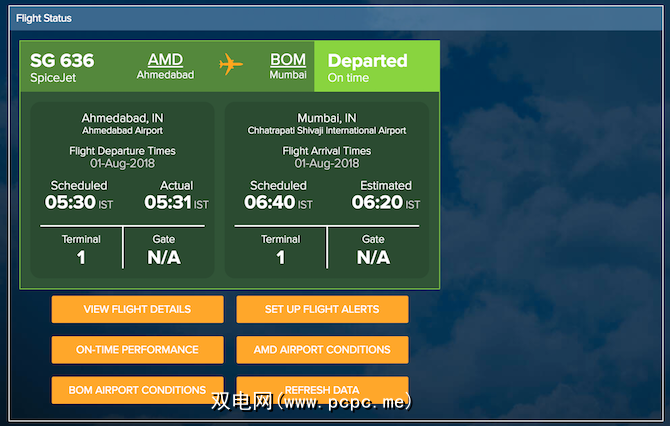Click Ahmedabad Airport text

[x=123, y=131]
